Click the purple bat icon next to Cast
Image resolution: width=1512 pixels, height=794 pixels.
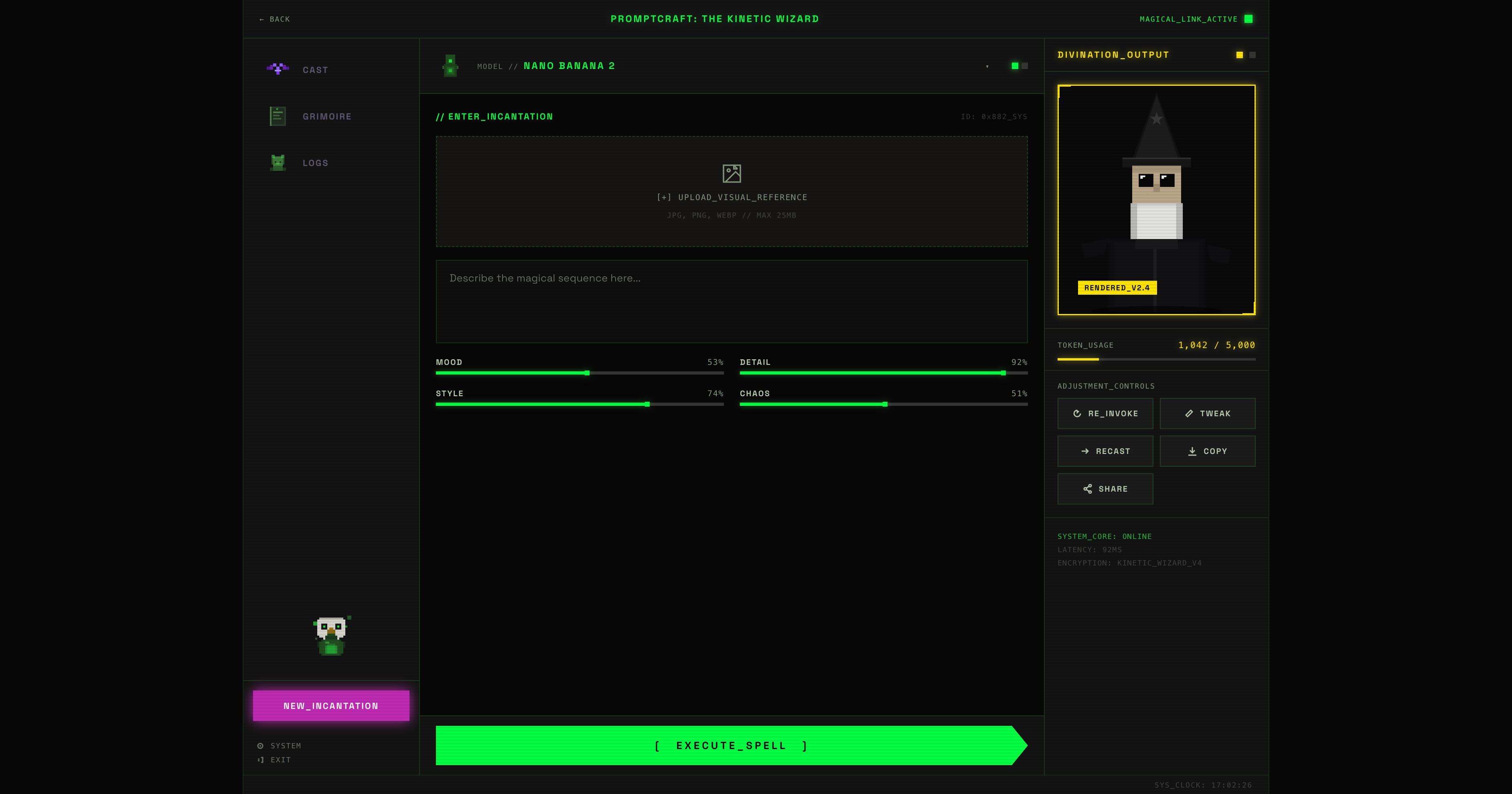278,69
